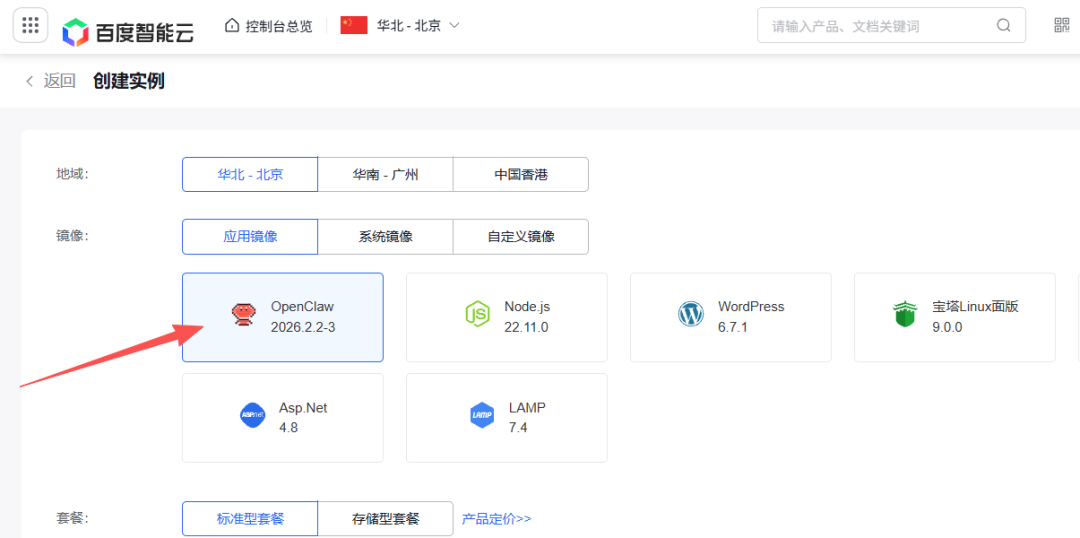Select the Asp.Net 4.8 image card

(282, 417)
